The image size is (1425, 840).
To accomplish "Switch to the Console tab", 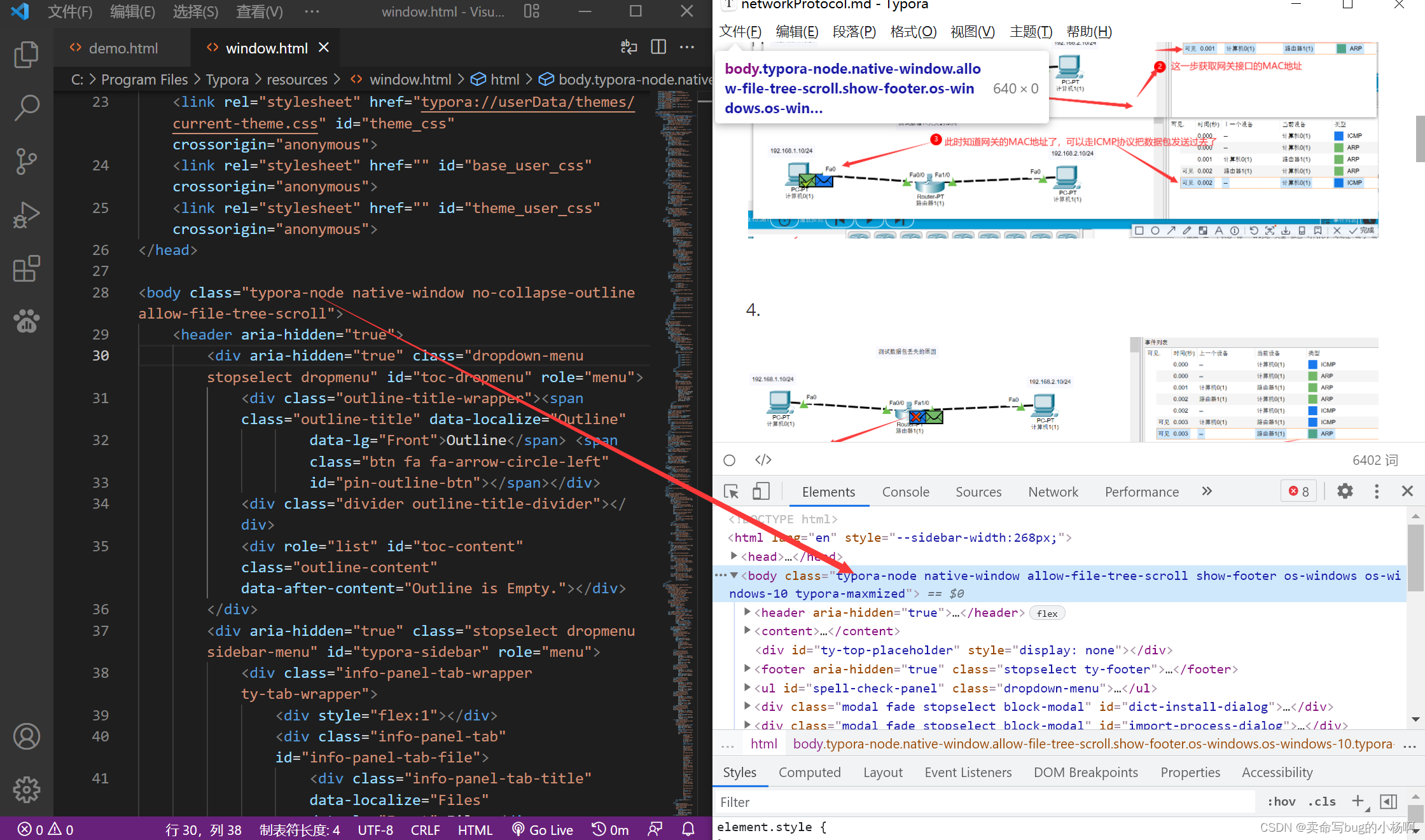I will pos(905,492).
